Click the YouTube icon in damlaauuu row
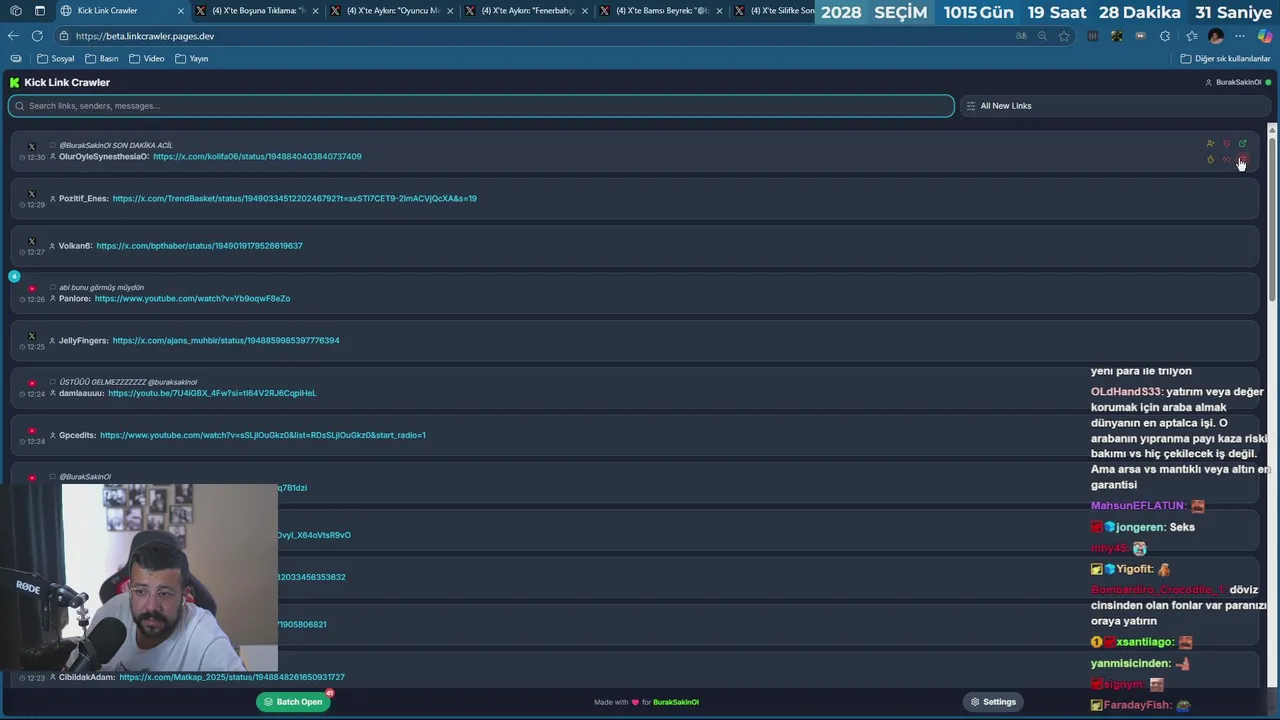 coord(32,383)
